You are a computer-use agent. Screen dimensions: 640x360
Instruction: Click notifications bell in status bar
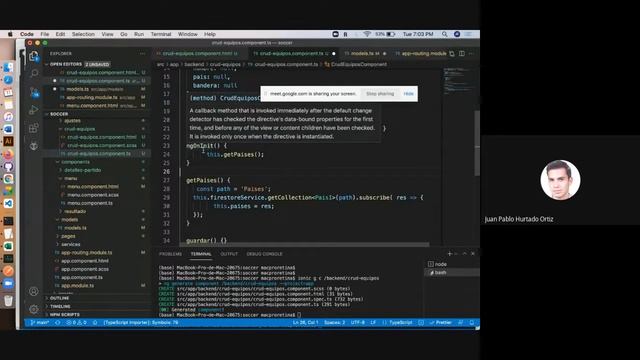pyautogui.click(x=471, y=322)
